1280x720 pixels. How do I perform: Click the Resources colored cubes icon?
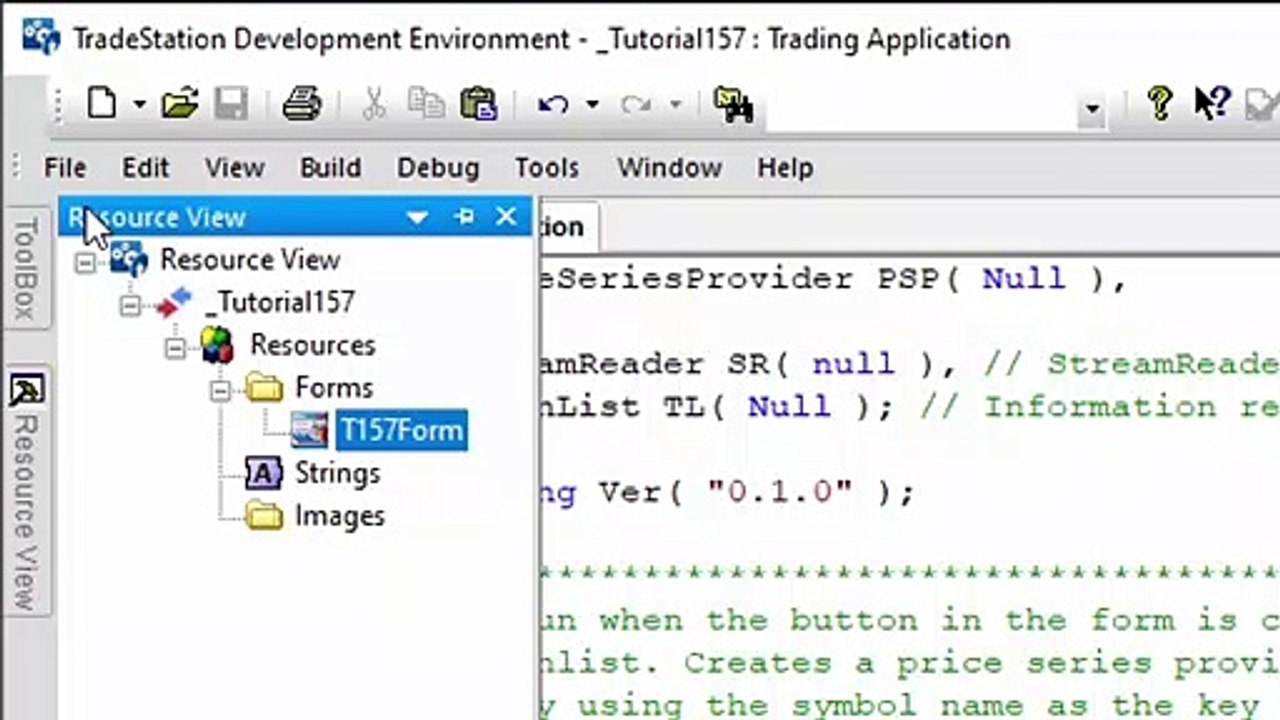[218, 346]
